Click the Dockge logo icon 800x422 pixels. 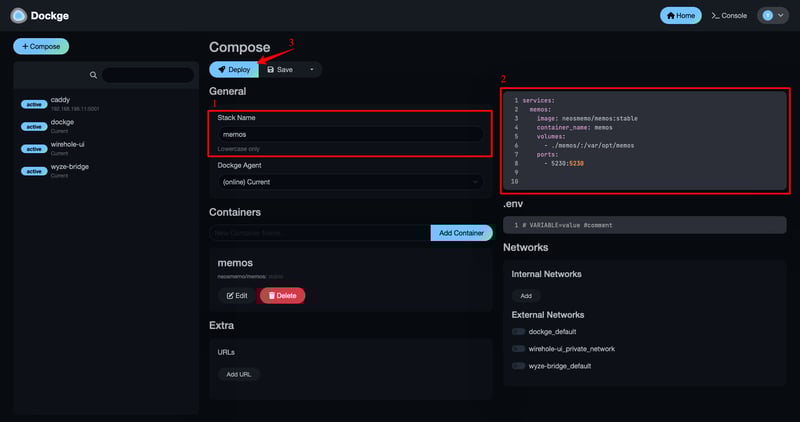[x=18, y=16]
